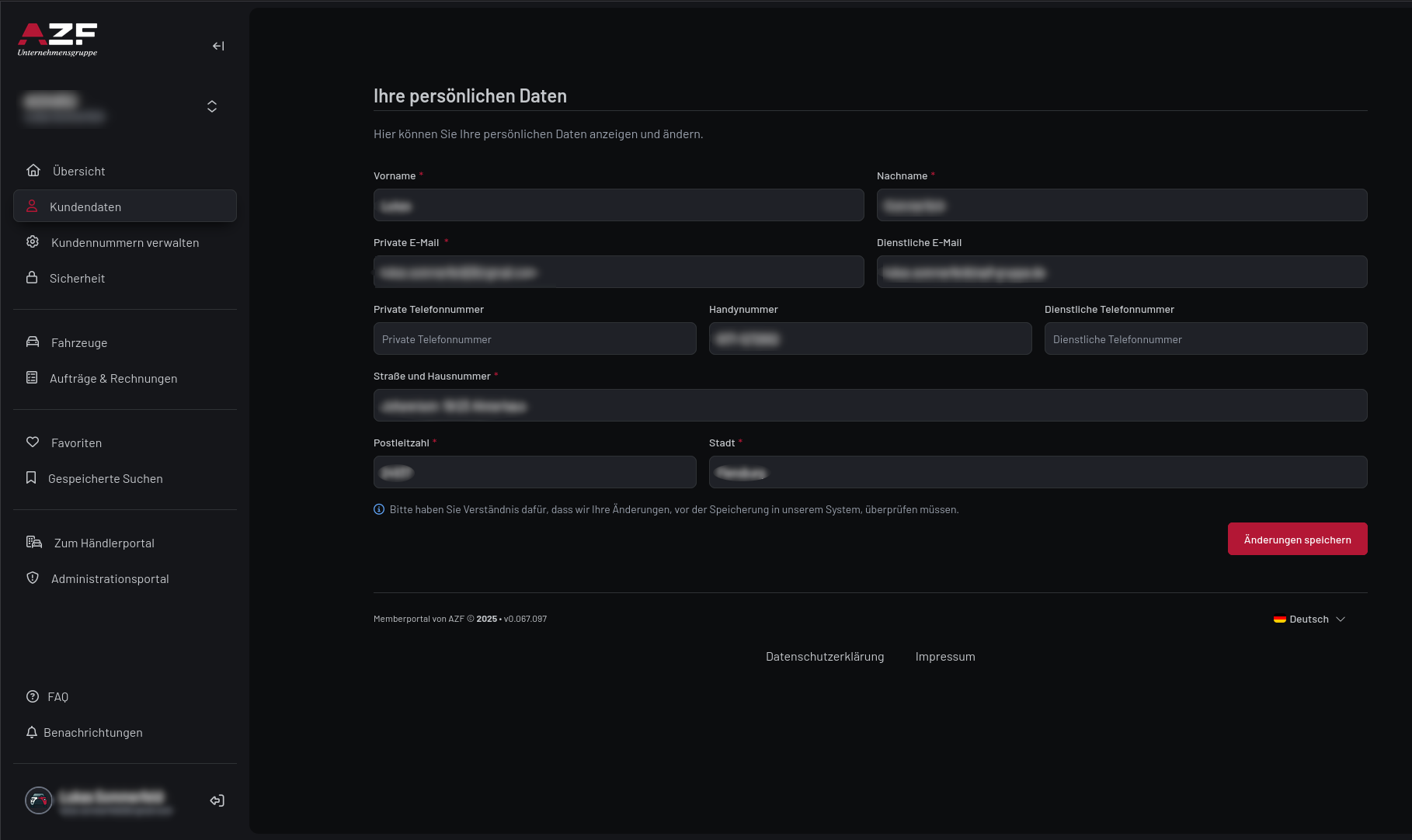Click the info icon beside the review notice

(x=379, y=509)
